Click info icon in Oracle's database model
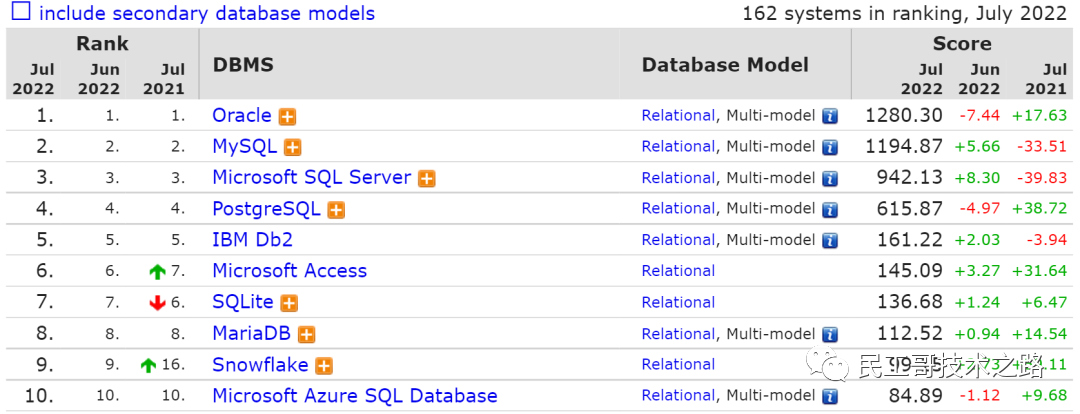 click(x=829, y=116)
